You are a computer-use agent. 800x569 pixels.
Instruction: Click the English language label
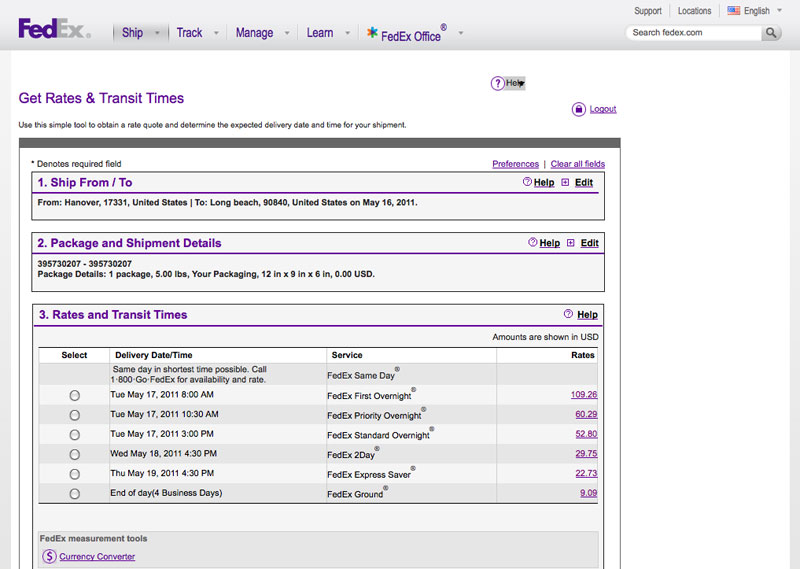pyautogui.click(x=756, y=11)
